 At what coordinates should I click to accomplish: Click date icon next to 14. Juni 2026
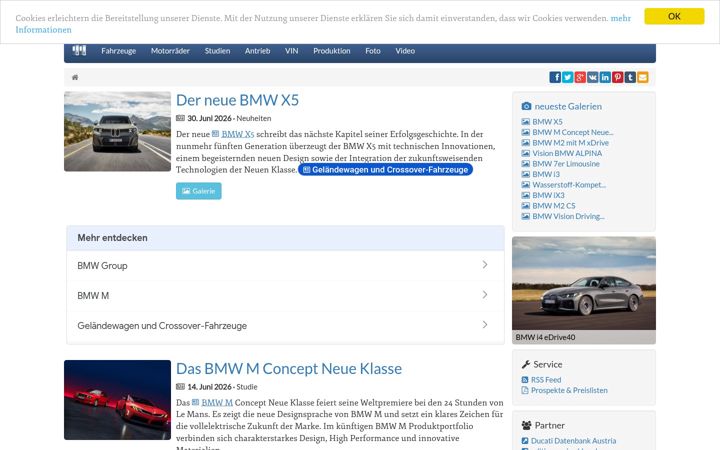(180, 387)
